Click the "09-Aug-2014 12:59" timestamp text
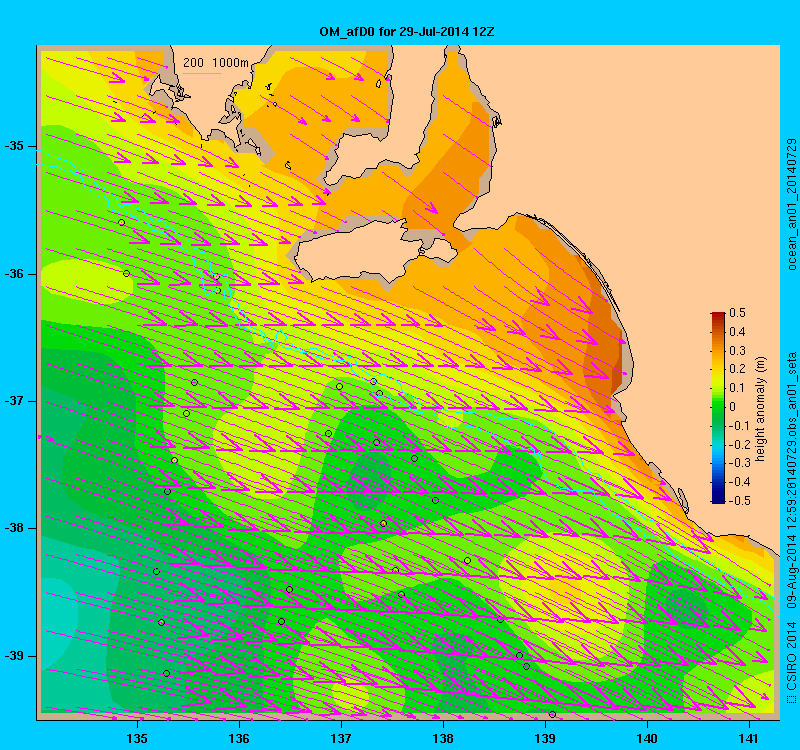This screenshot has height=750, width=800. (792, 558)
